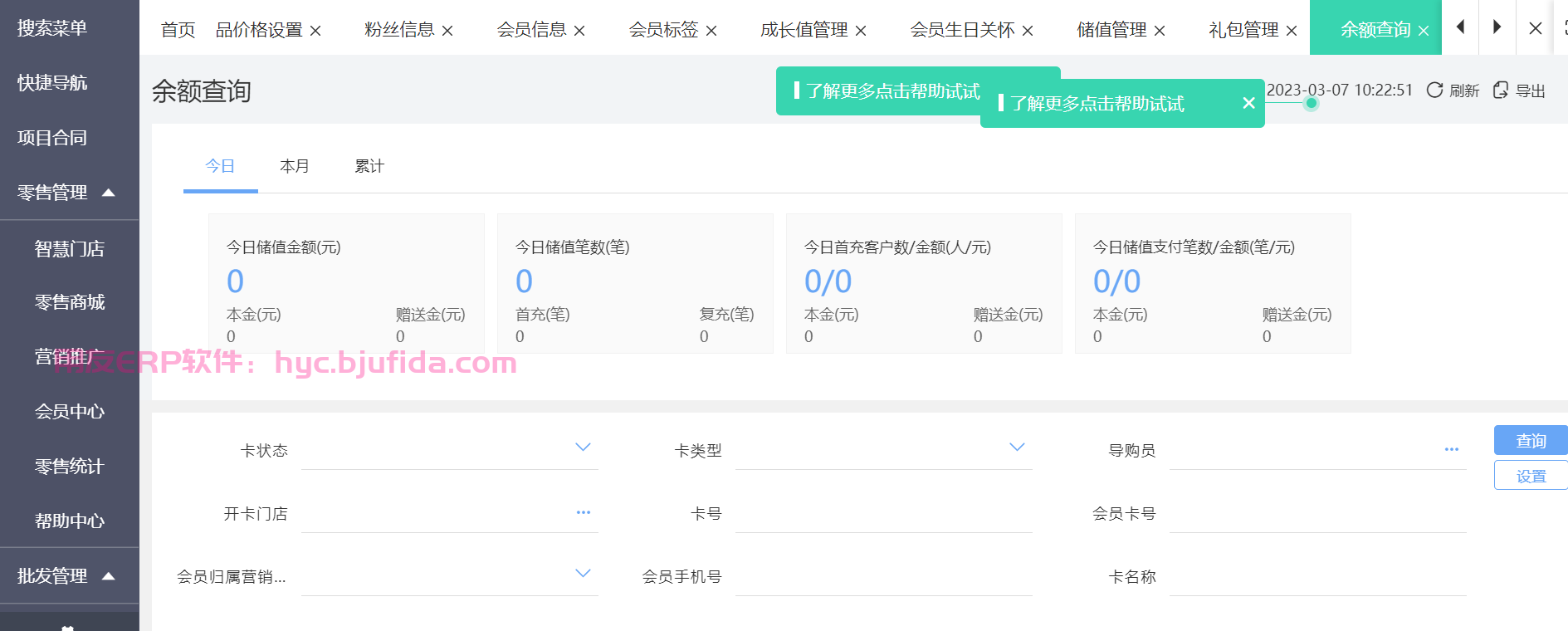1568x631 pixels.
Task: Close all tabs using the X icon
Action: click(x=1536, y=28)
